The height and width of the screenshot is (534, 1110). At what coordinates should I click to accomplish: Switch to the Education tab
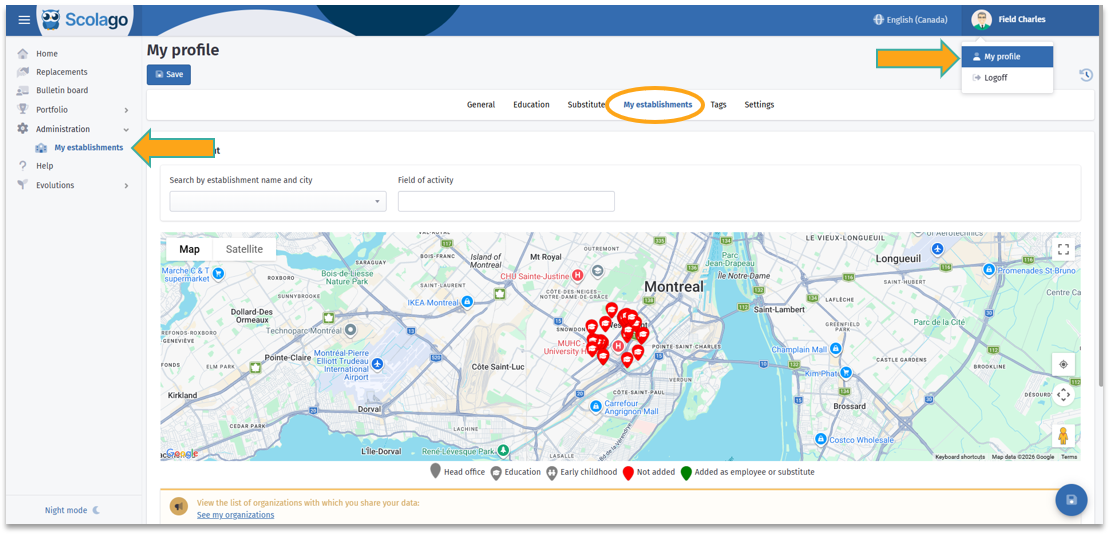[531, 105]
